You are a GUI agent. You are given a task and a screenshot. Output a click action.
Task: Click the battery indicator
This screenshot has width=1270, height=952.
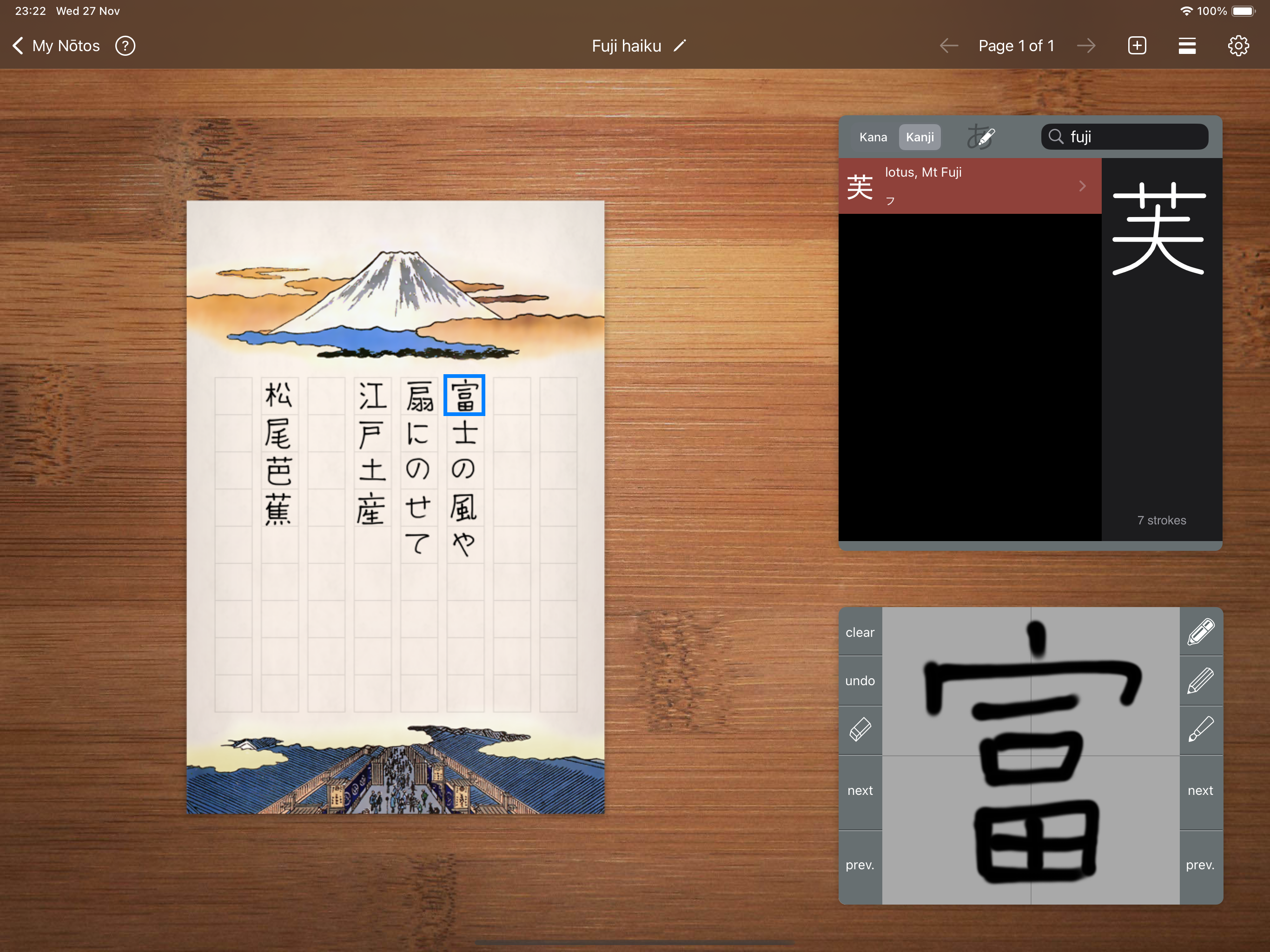[x=1244, y=11]
